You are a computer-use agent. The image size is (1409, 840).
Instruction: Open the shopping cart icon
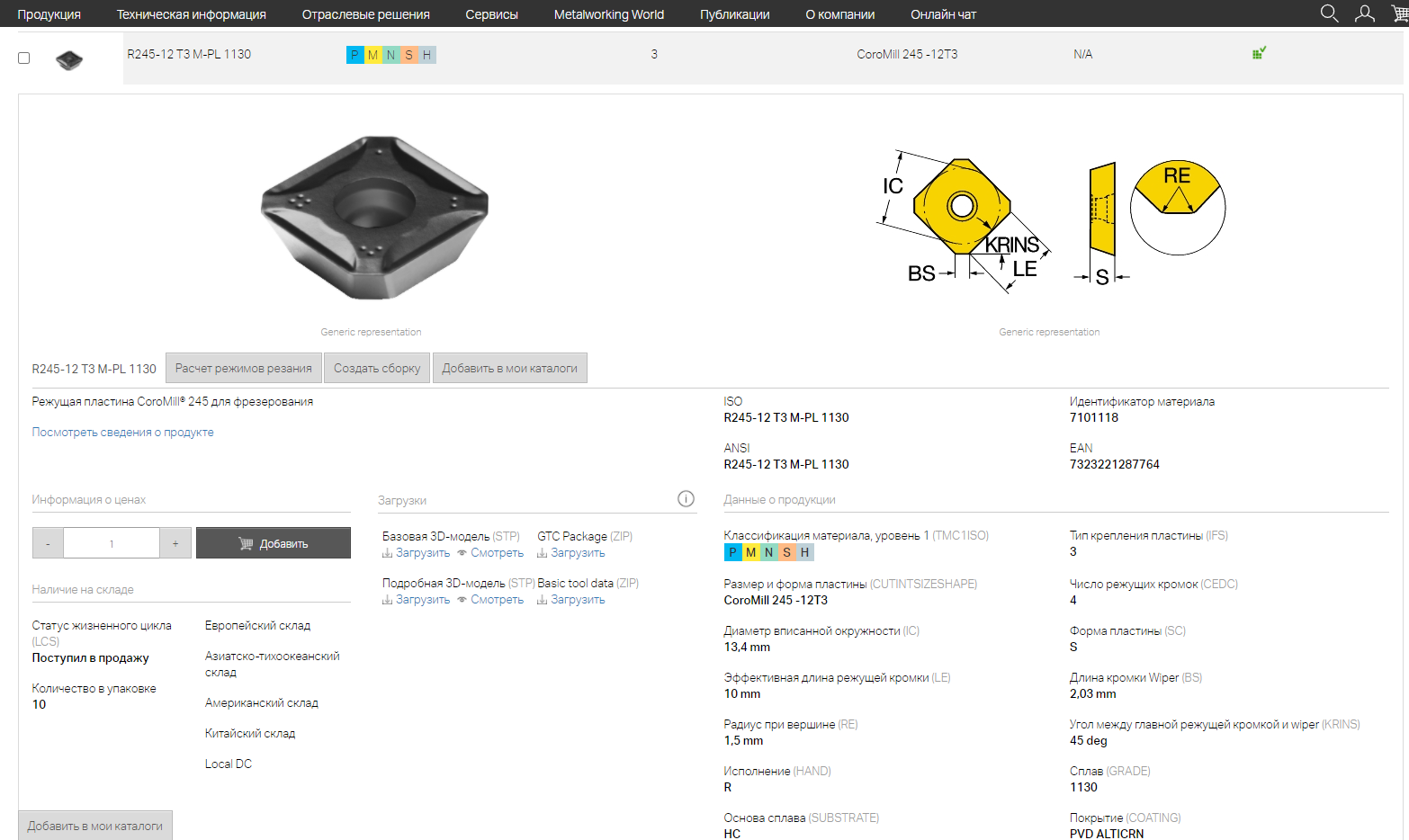tap(1400, 13)
